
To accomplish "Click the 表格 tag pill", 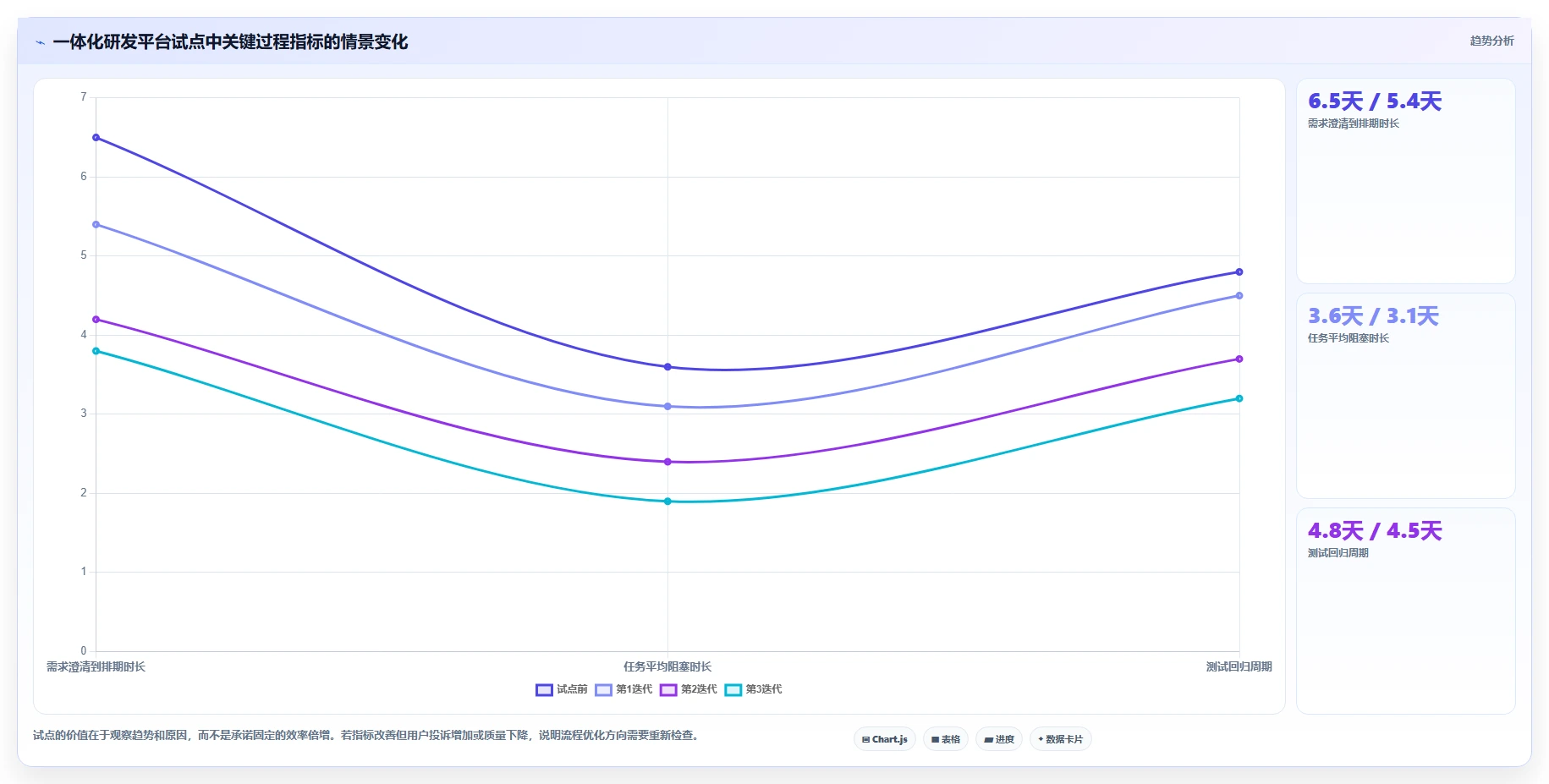I will point(946,739).
